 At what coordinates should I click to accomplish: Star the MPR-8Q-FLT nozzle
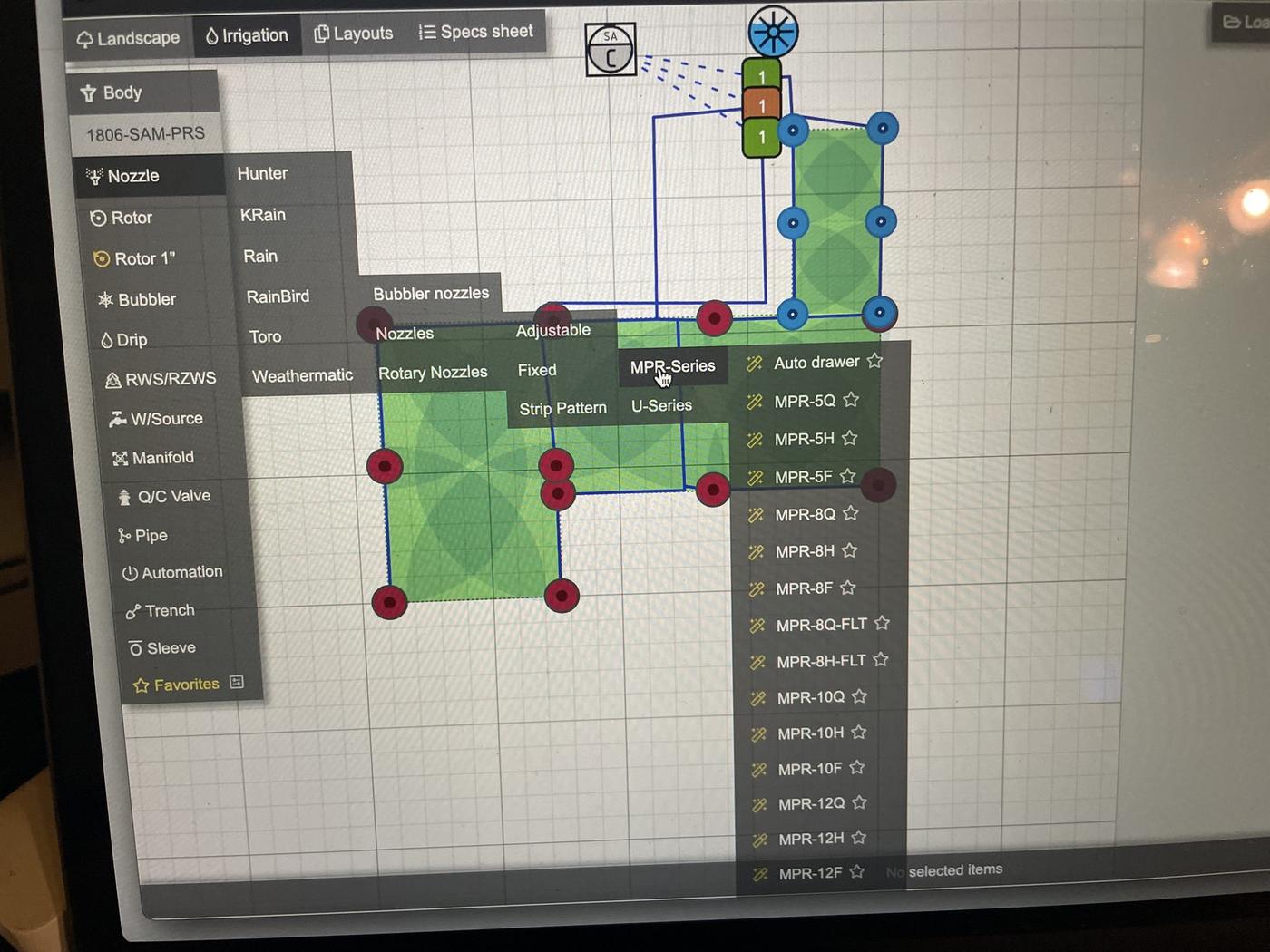882,623
